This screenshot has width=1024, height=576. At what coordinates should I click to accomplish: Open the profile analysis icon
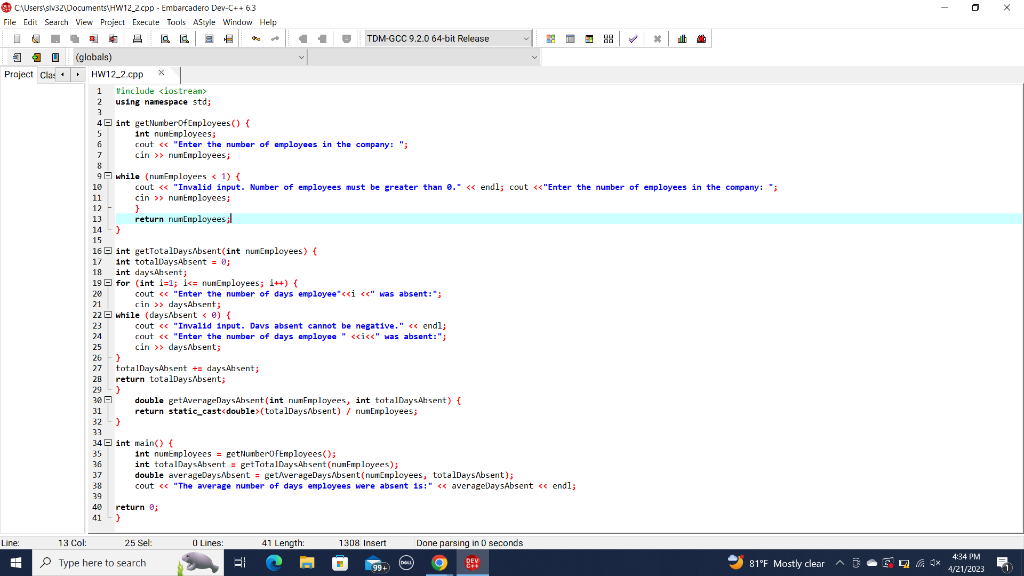coord(681,38)
